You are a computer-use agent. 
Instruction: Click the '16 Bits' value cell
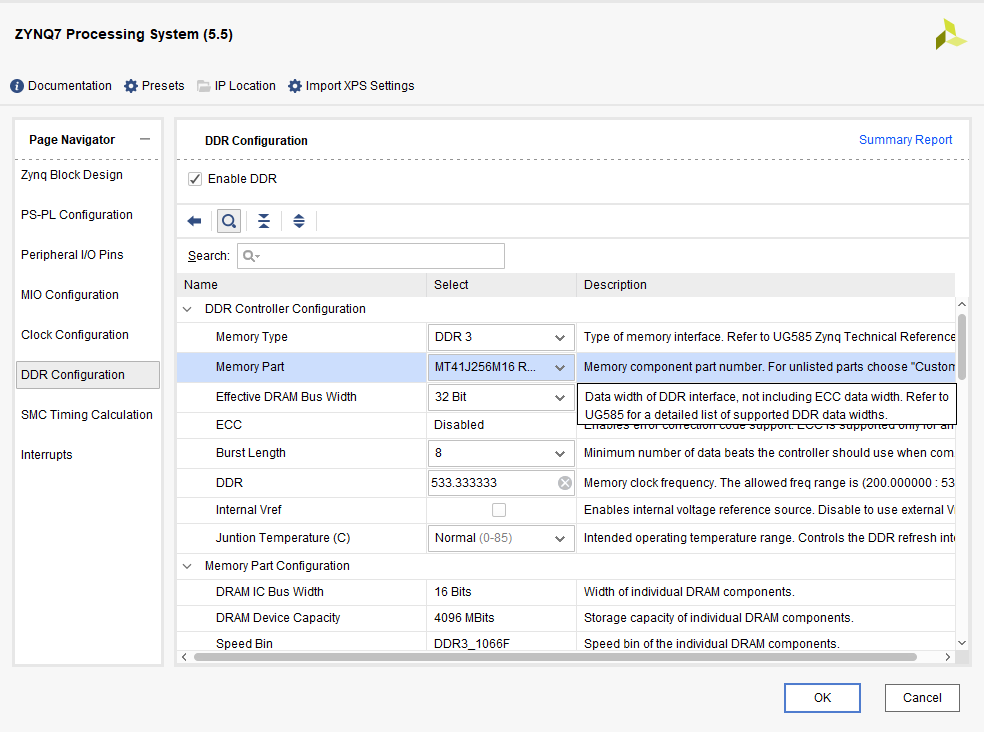tap(452, 592)
